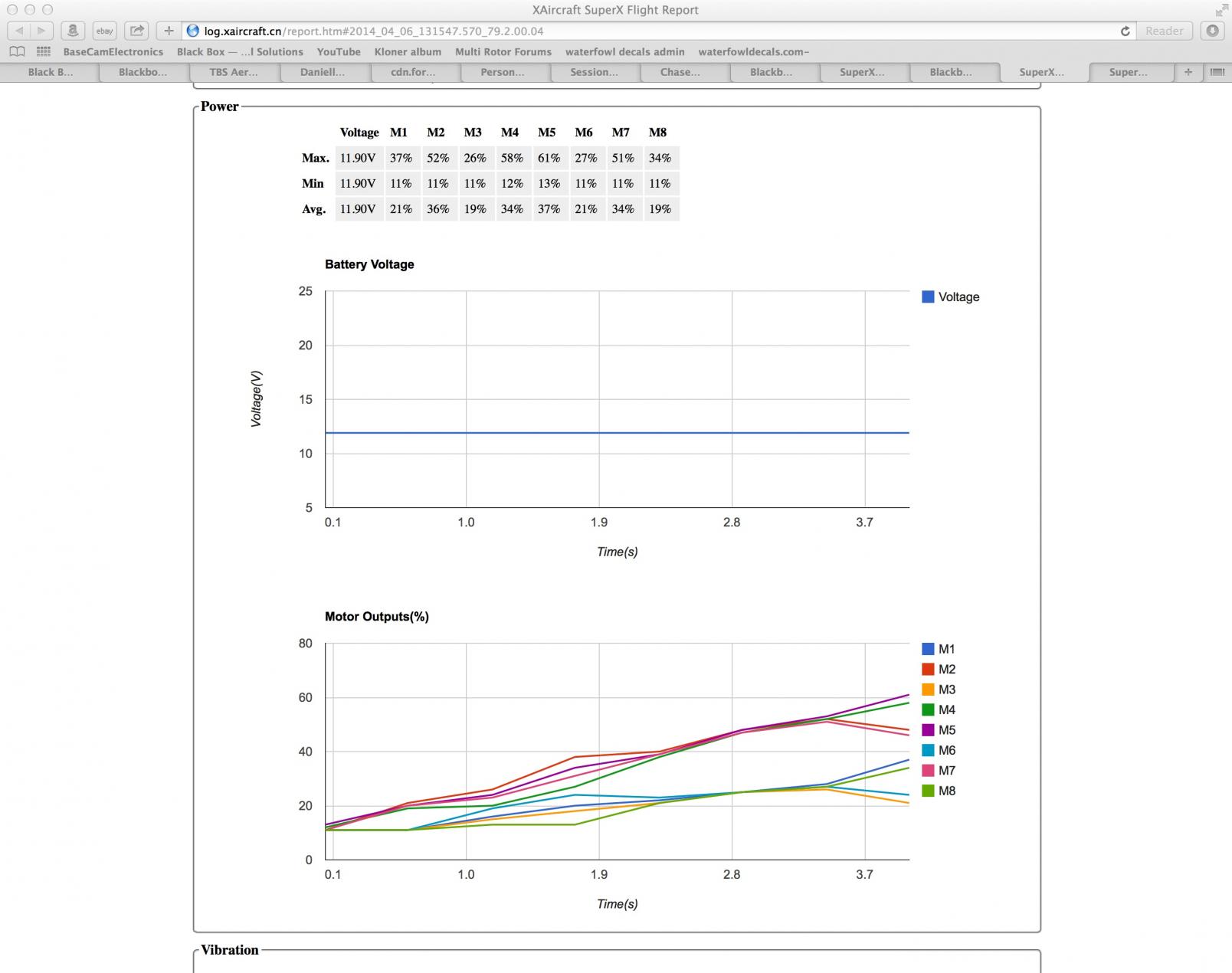
Task: Open the YouTube bookmark
Action: (x=339, y=51)
